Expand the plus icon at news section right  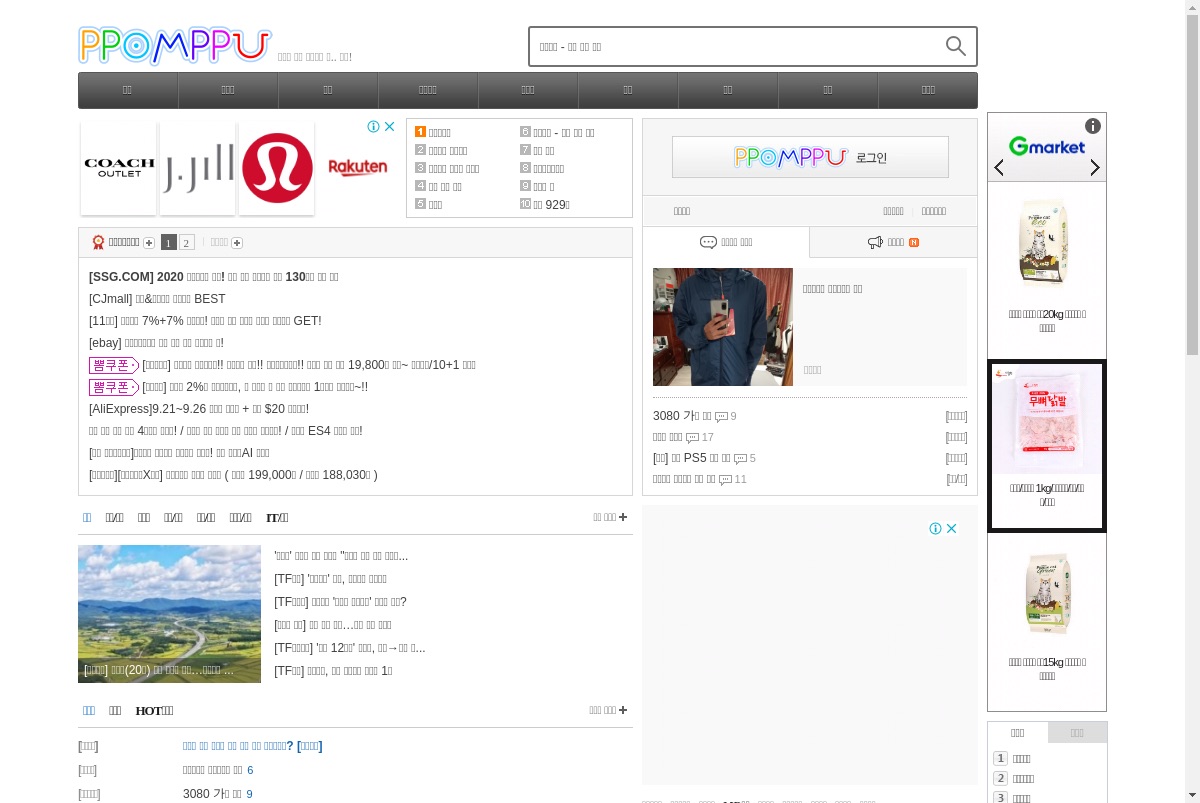pyautogui.click(x=623, y=517)
